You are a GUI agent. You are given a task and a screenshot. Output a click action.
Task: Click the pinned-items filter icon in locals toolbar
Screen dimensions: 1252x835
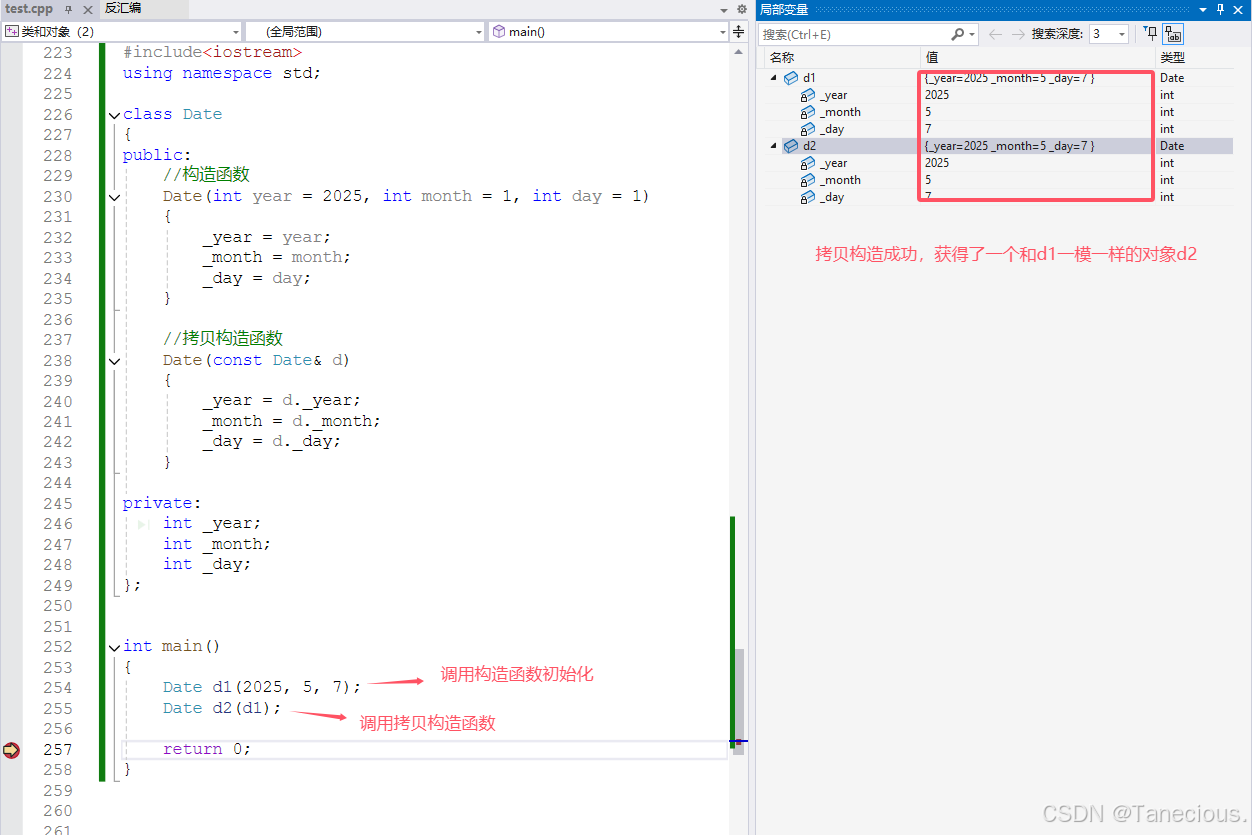pos(1151,34)
